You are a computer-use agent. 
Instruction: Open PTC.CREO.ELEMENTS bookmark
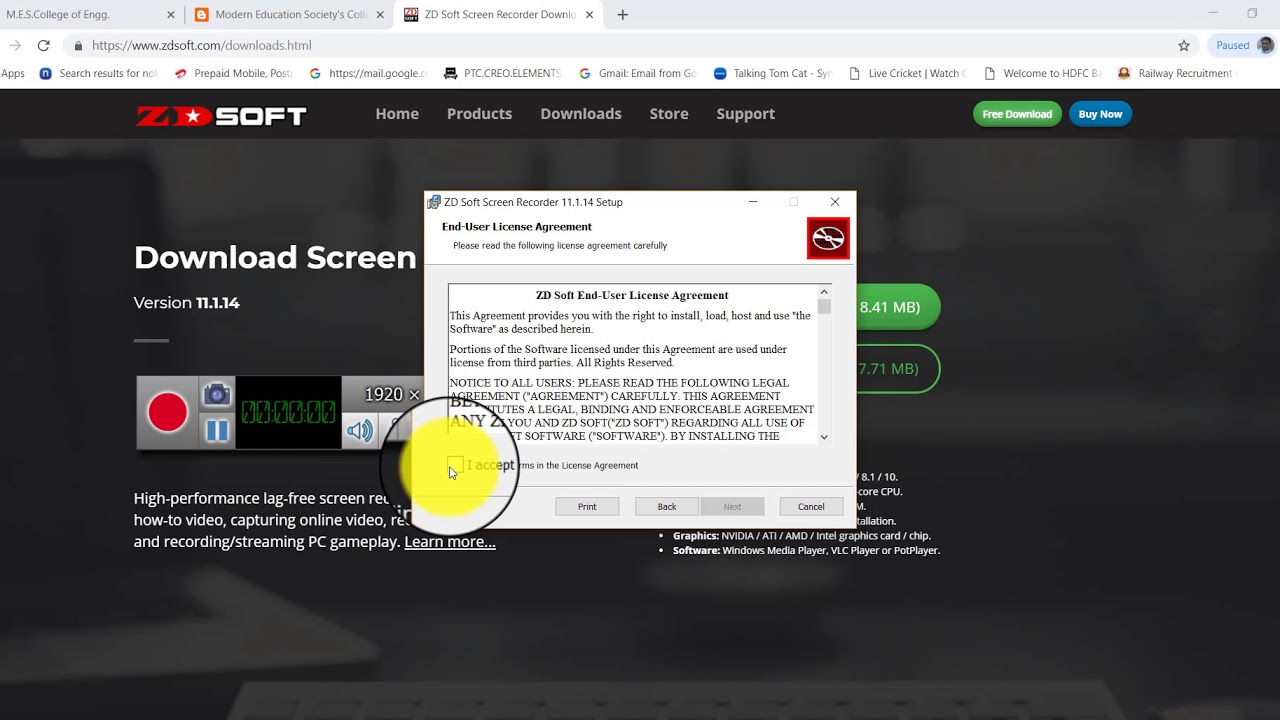click(x=502, y=73)
